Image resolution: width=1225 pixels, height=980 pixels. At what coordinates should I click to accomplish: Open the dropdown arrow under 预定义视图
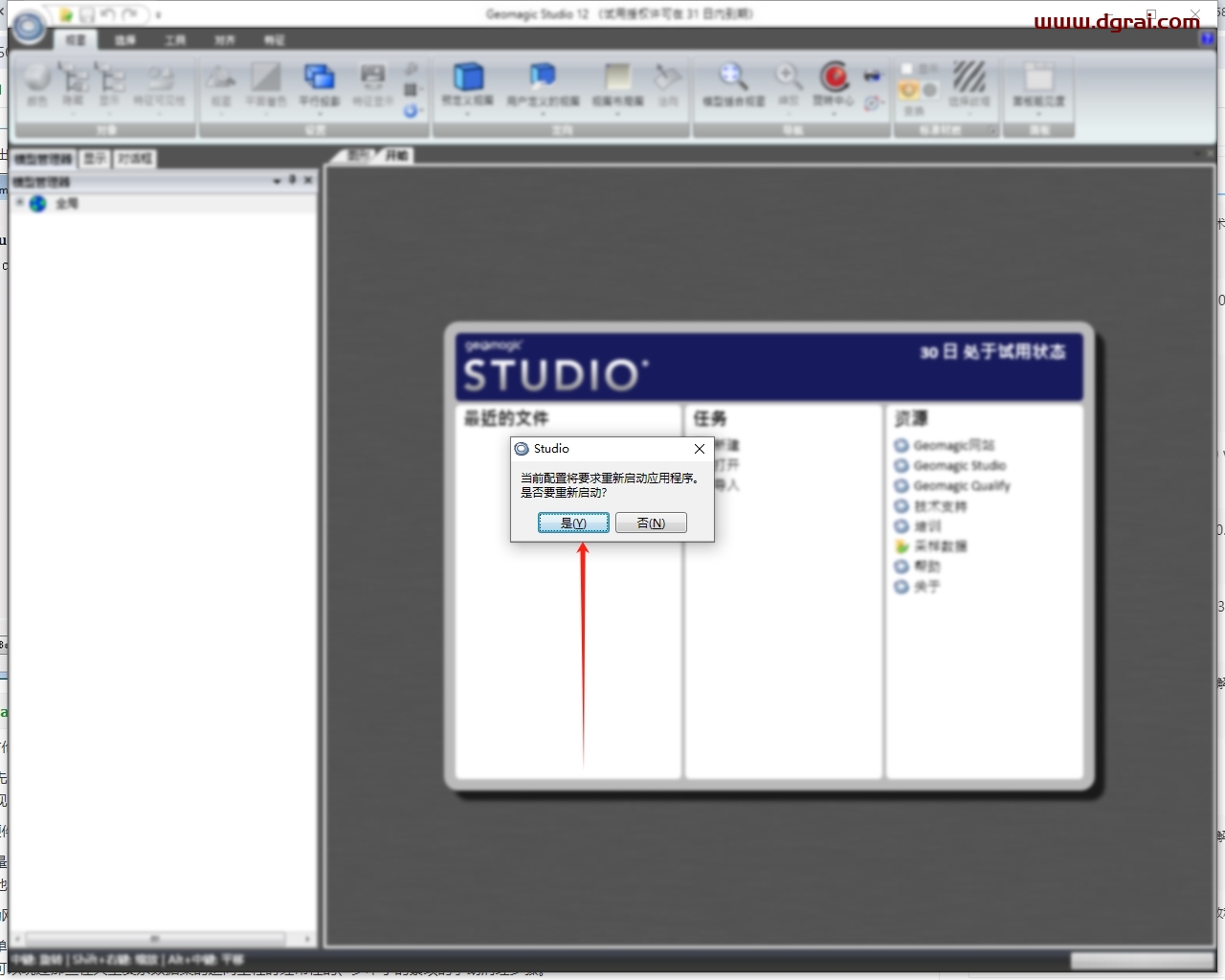(468, 114)
